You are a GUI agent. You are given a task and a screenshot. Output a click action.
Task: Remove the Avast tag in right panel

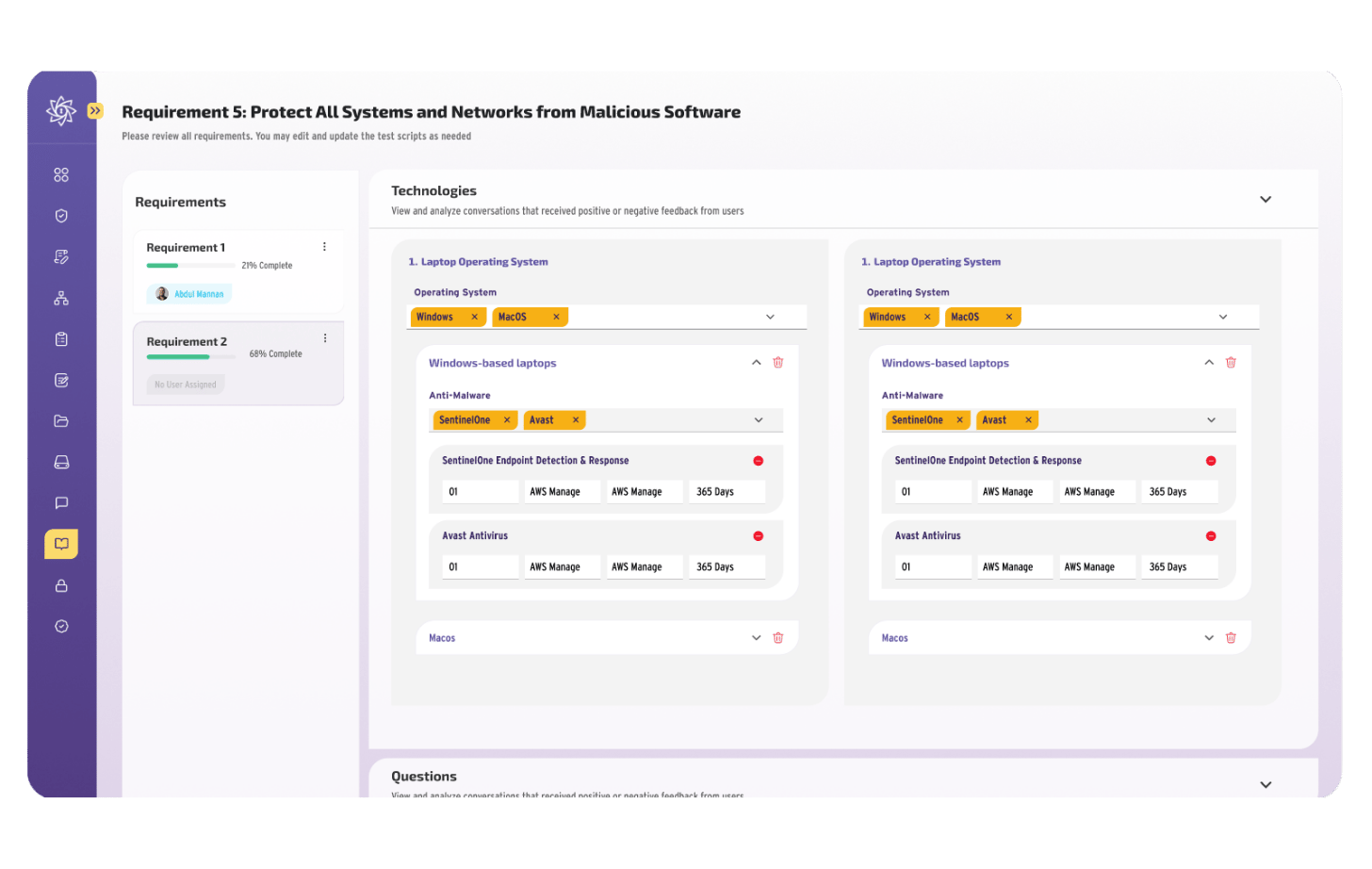coord(1028,420)
